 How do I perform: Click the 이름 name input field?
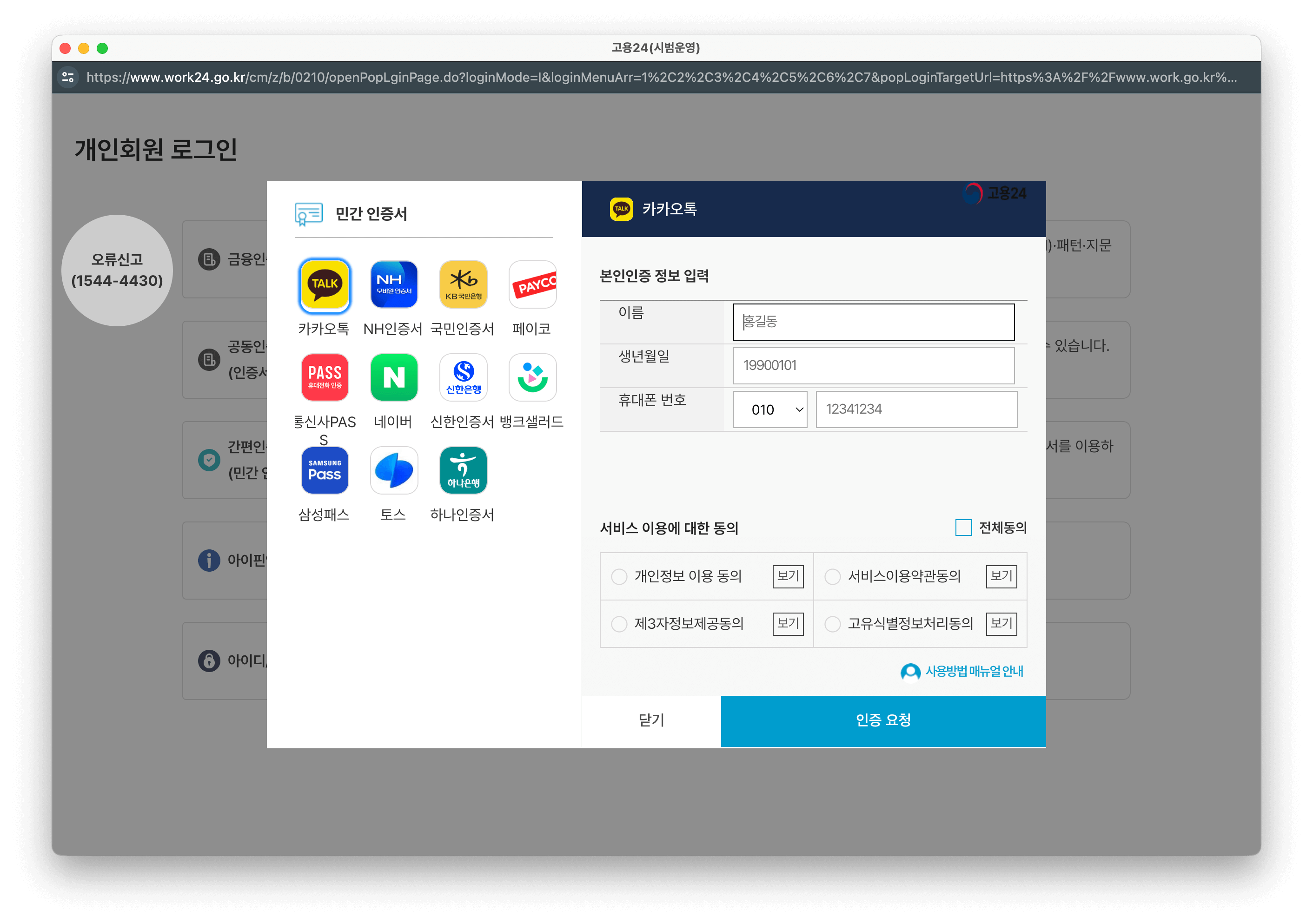[x=873, y=322]
